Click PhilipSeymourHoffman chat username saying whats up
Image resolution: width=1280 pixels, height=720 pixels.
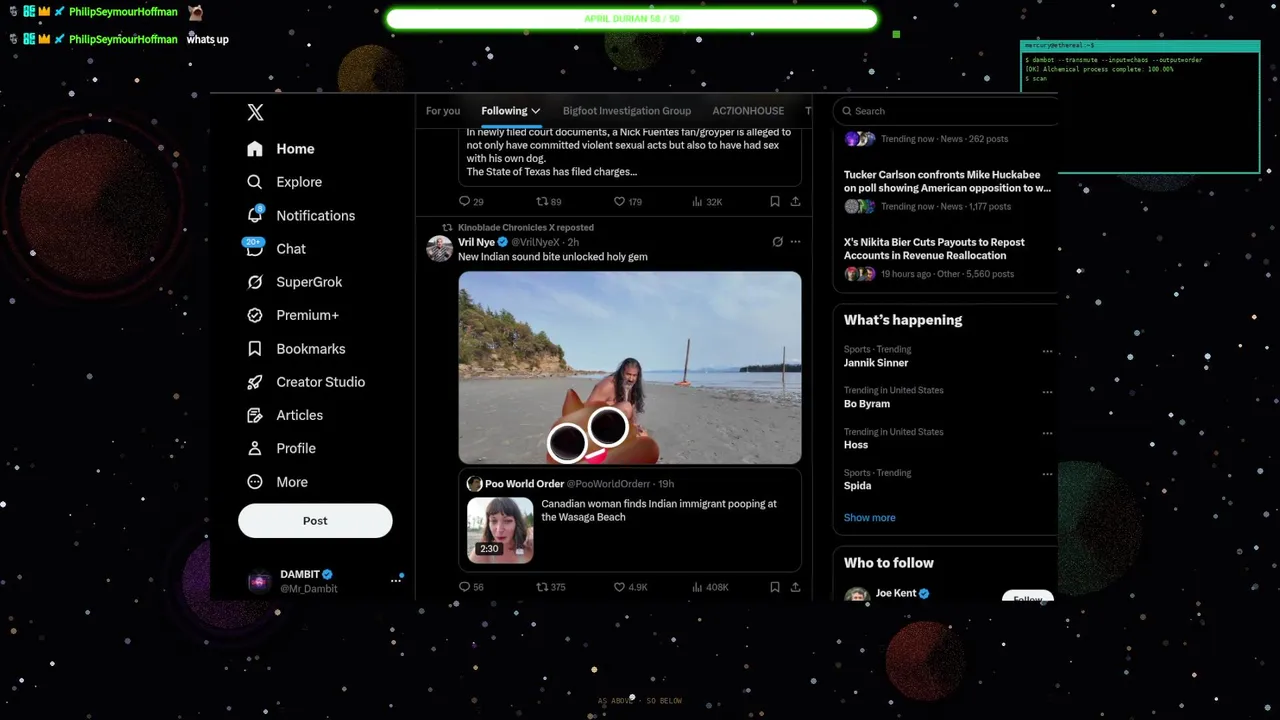click(123, 40)
